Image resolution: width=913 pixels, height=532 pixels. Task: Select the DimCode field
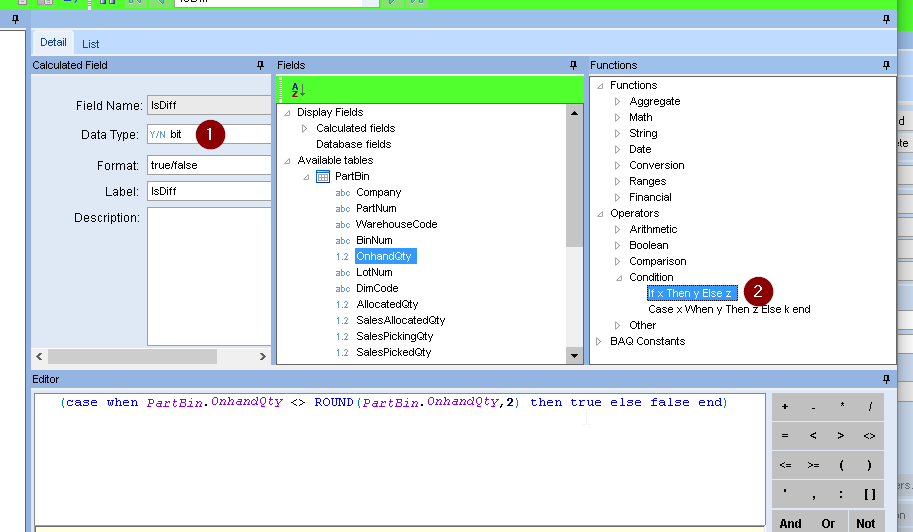tap(377, 289)
